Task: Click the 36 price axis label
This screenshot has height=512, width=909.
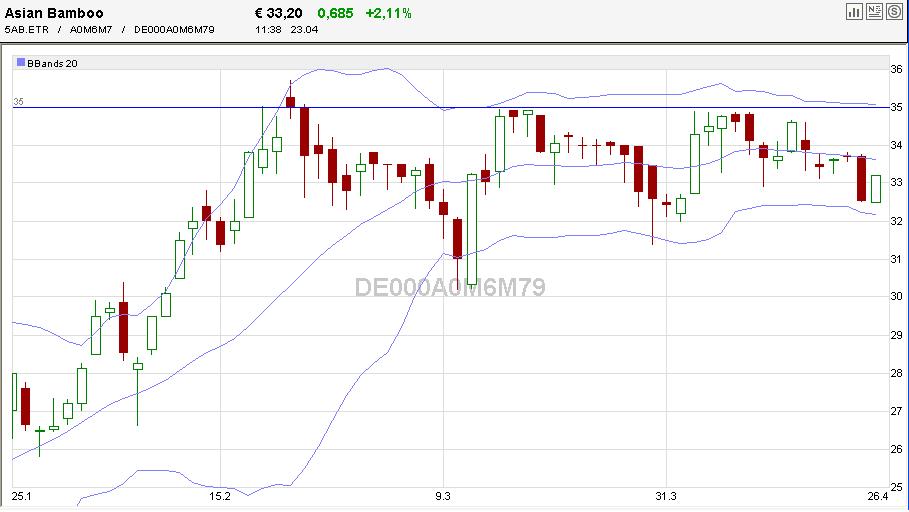Action: coord(896,69)
